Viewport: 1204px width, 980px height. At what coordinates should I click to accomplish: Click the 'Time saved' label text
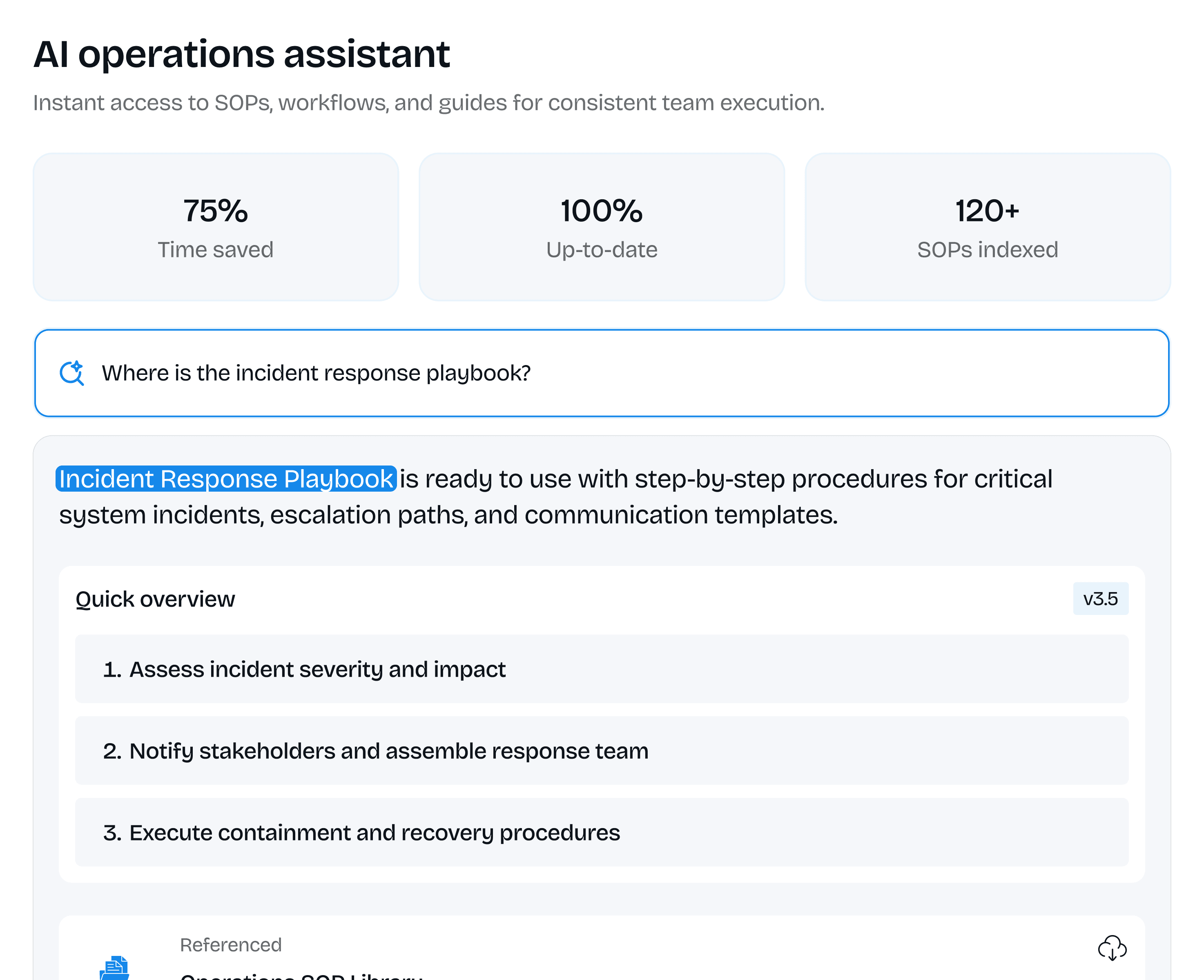[x=216, y=249]
